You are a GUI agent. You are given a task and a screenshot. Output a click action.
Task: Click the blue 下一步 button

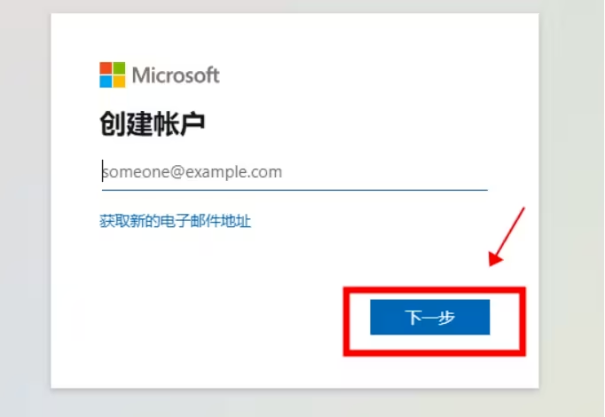pyautogui.click(x=430, y=317)
